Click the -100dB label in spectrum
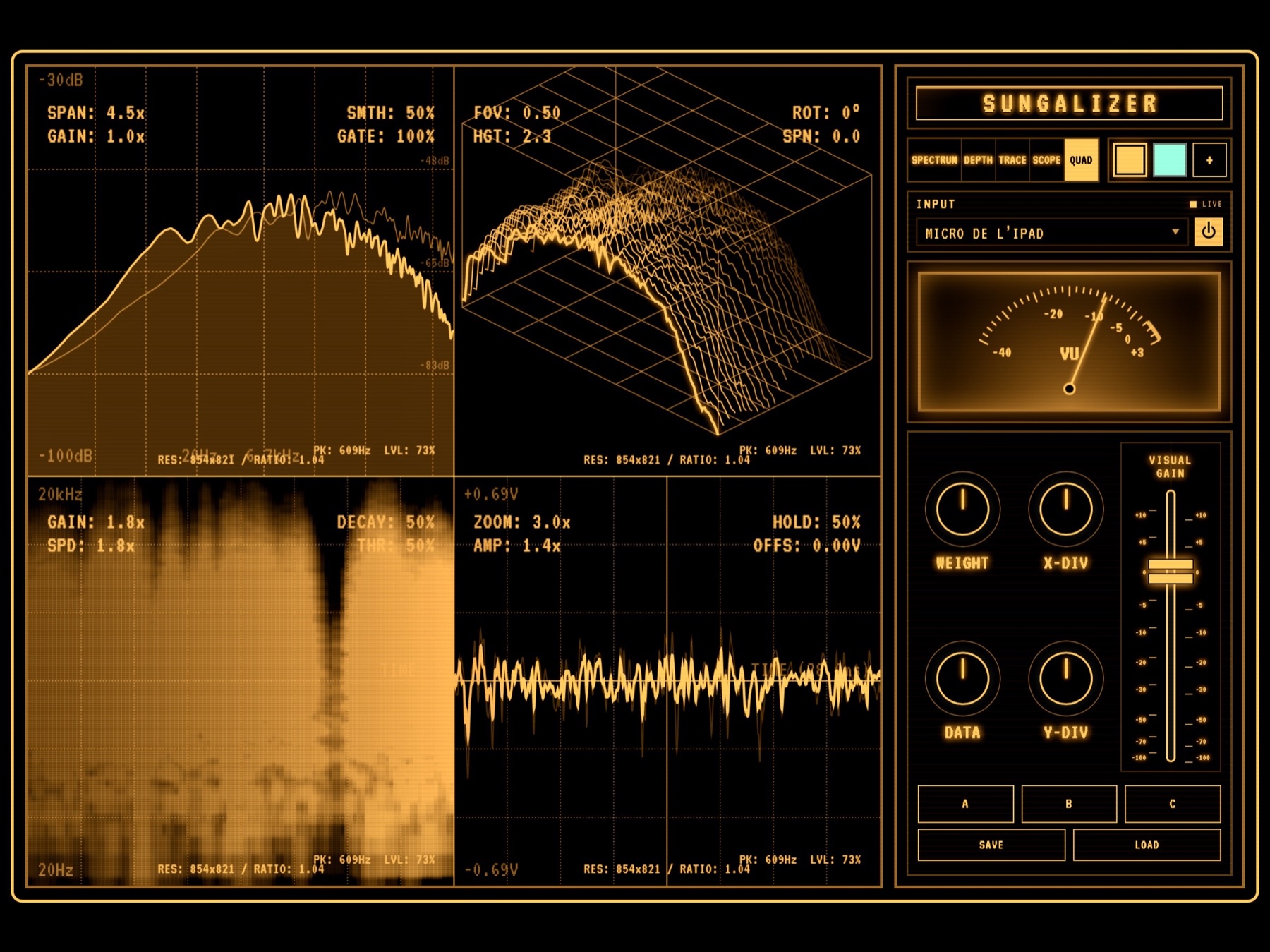Image resolution: width=1270 pixels, height=952 pixels. (x=65, y=456)
